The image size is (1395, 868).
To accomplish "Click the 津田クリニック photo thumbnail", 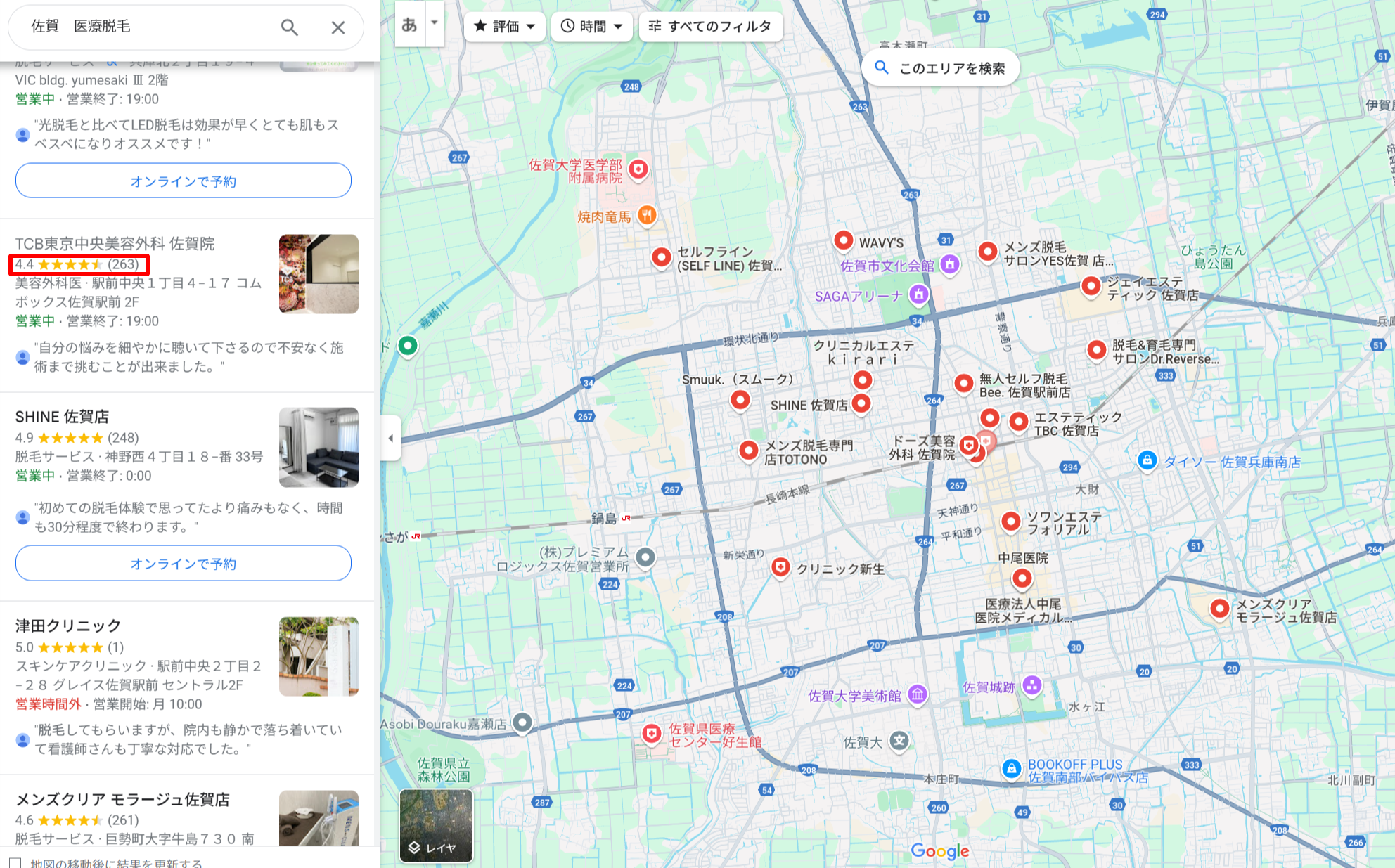I will [x=319, y=656].
